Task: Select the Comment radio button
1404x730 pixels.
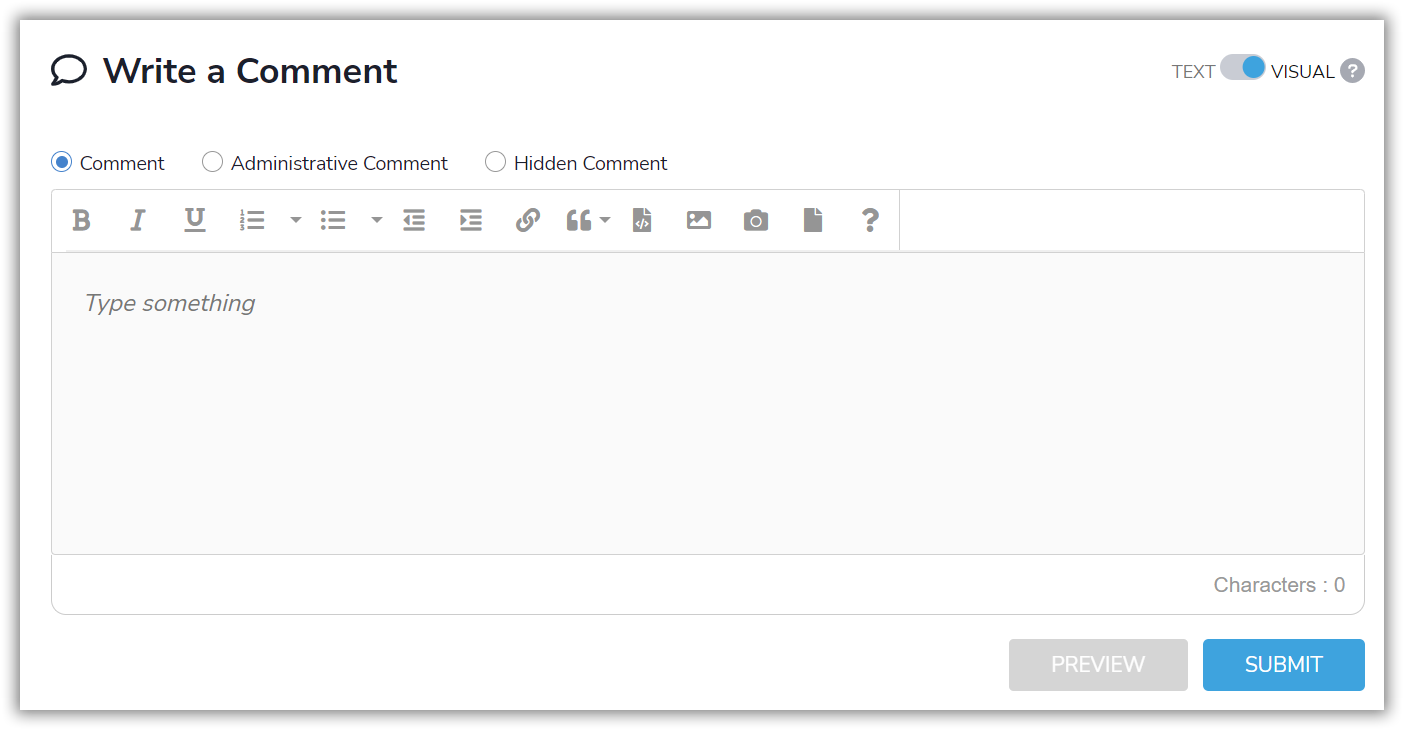Action: 62,161
